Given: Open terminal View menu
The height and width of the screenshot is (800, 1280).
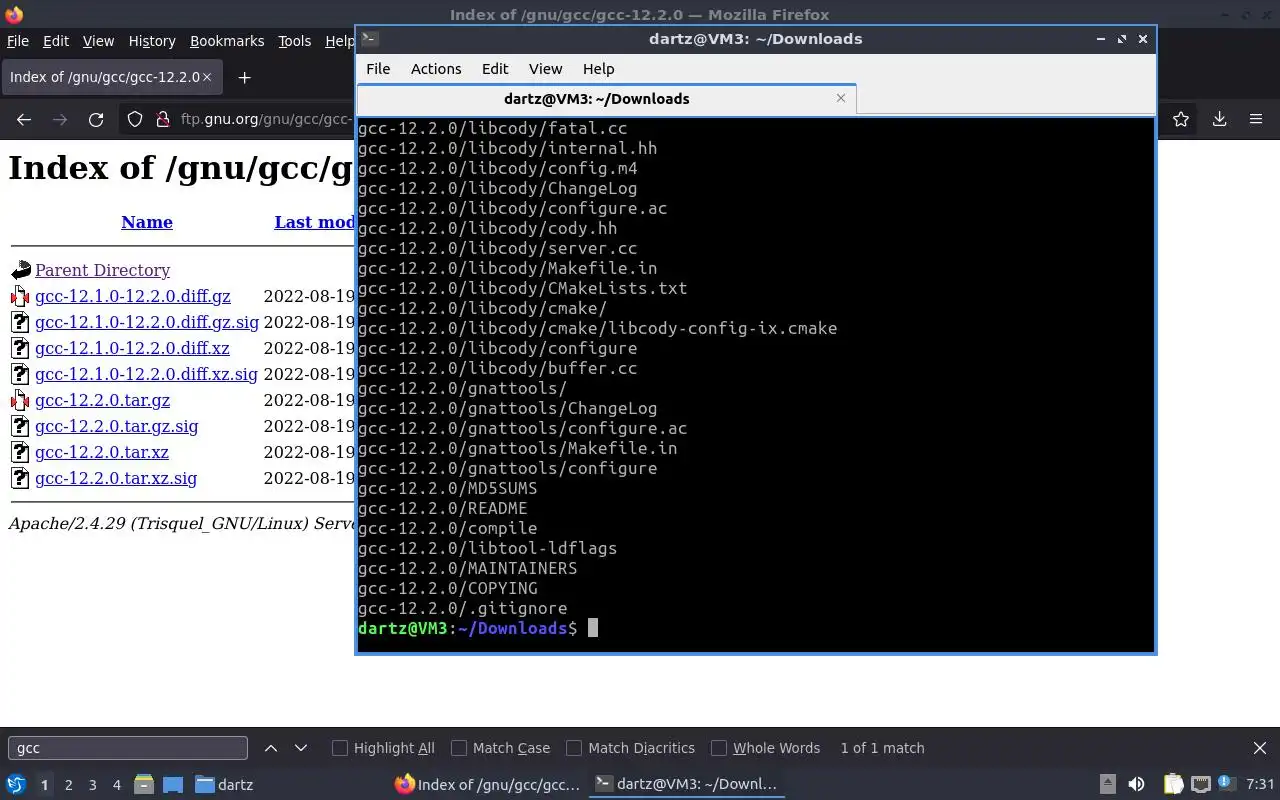Looking at the screenshot, I should [545, 69].
